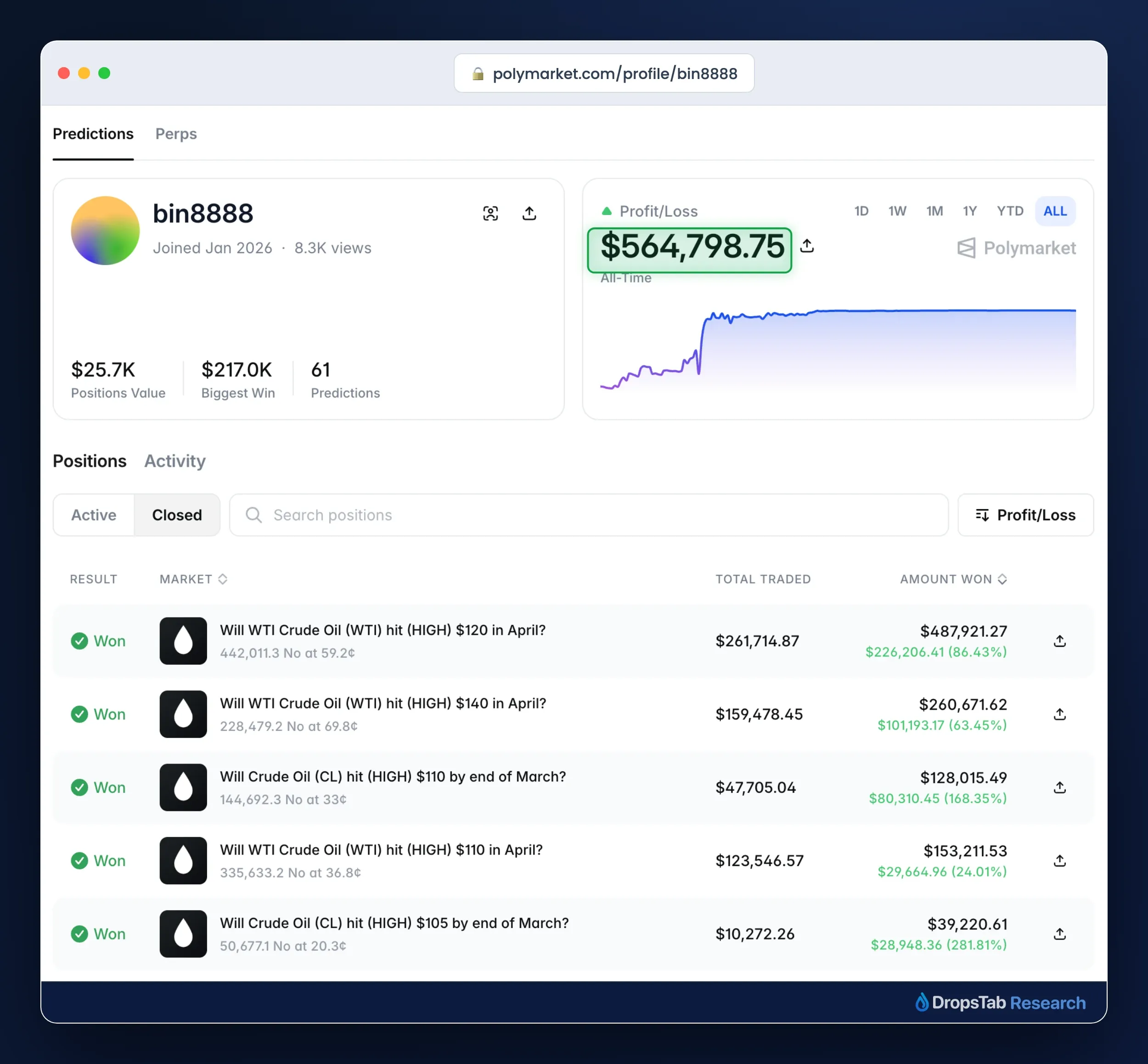
Task: Sort by the MARKET column
Action: pos(193,579)
